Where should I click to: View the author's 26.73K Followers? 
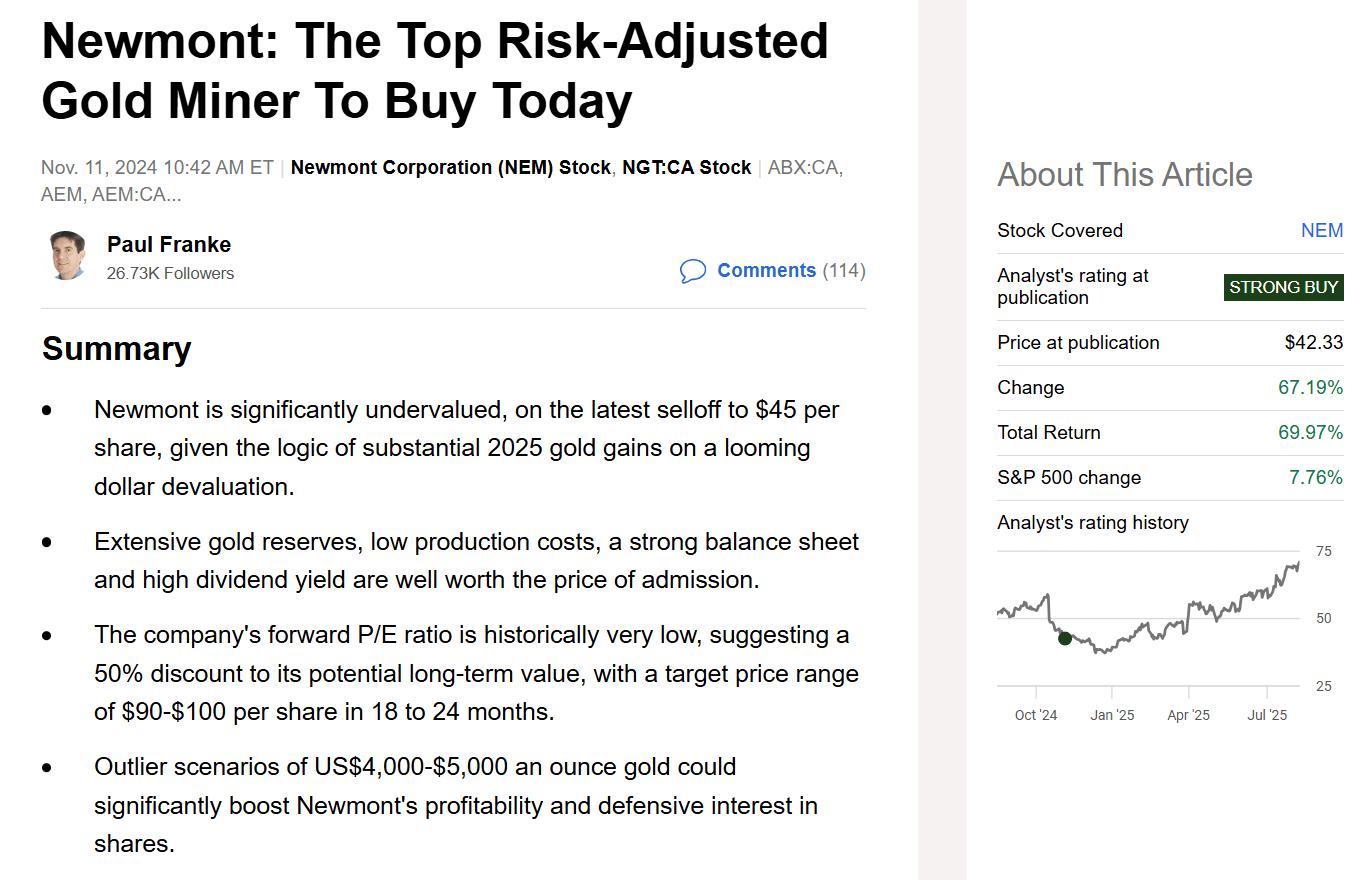pyautogui.click(x=170, y=272)
